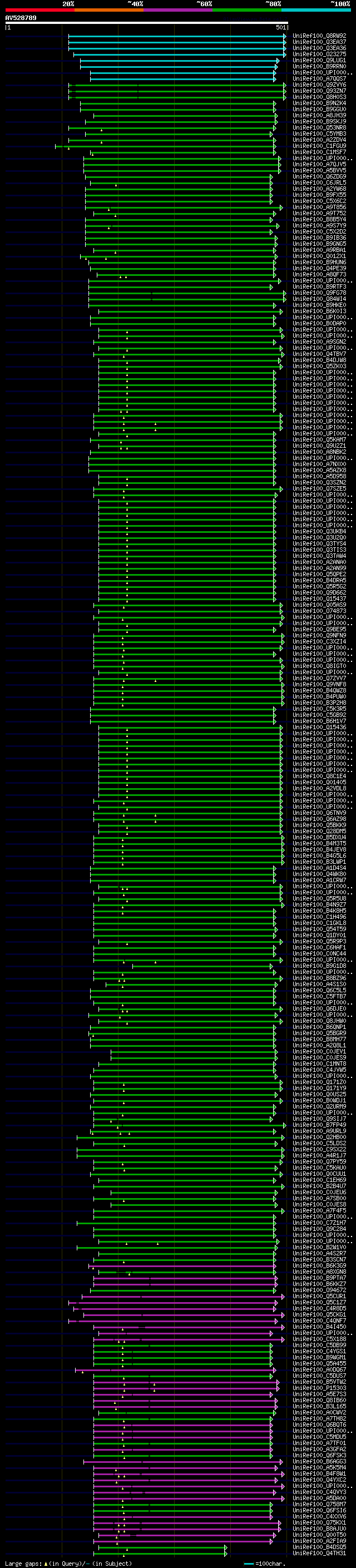Select hit UniRef100_C1H496
The width and height of the screenshot is (356, 1568).
tap(319, 917)
